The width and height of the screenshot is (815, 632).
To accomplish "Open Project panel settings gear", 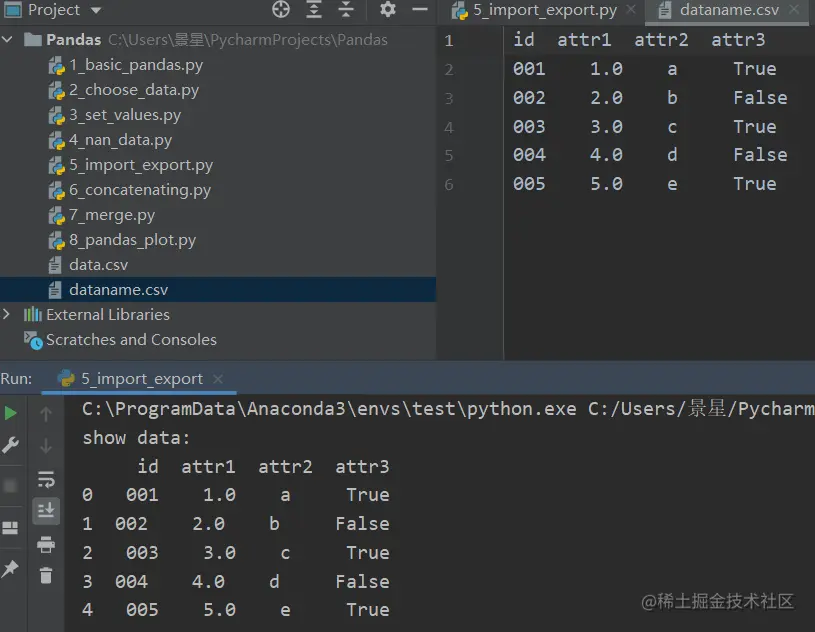I will [387, 9].
